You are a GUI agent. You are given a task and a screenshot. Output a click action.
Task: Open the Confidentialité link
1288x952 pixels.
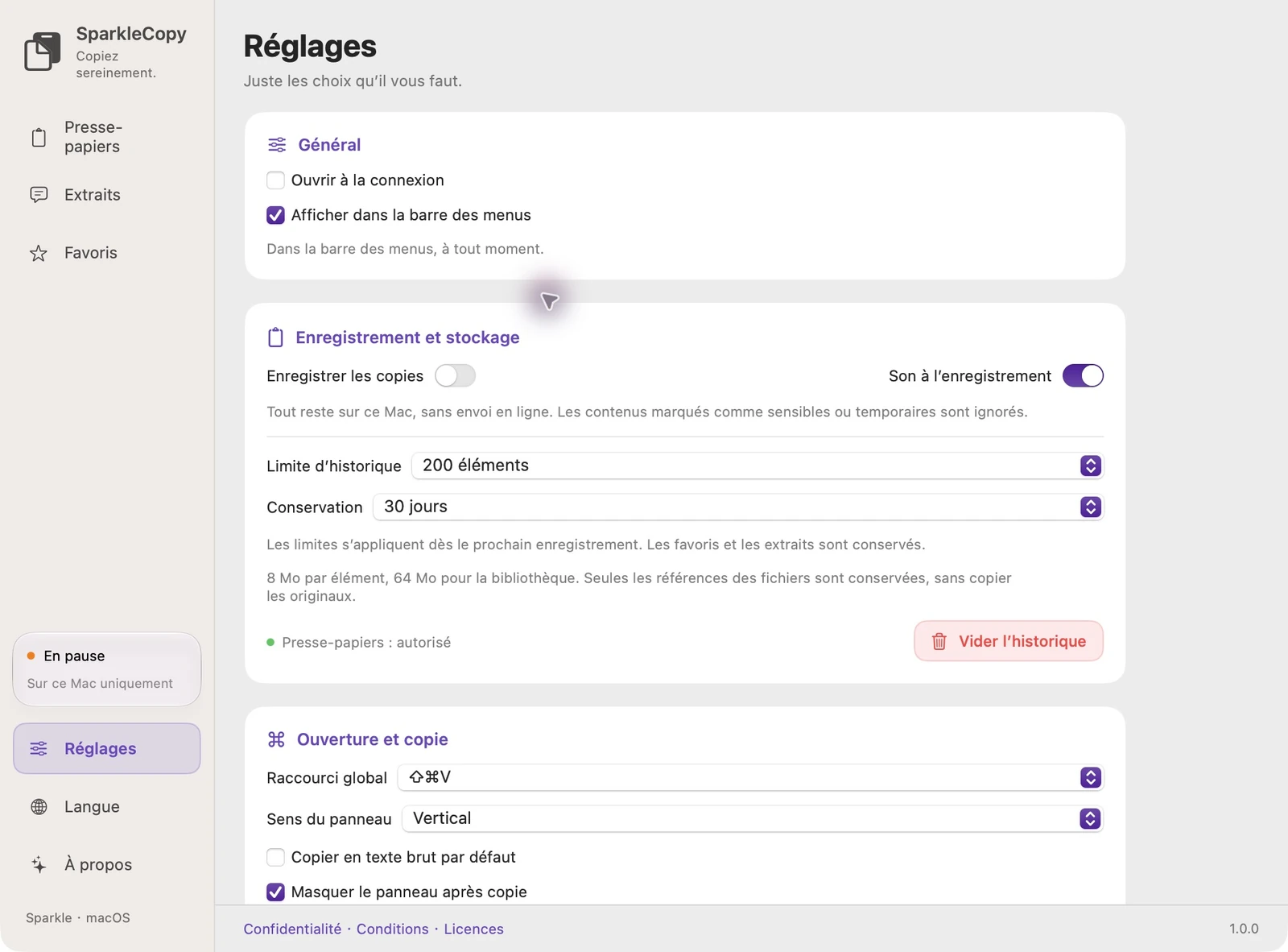[292, 929]
